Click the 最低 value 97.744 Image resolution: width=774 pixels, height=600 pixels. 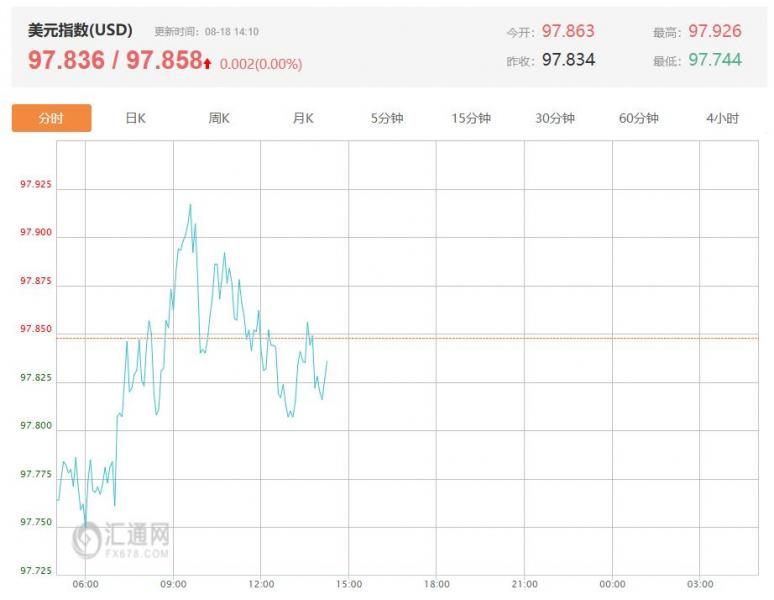pyautogui.click(x=715, y=60)
